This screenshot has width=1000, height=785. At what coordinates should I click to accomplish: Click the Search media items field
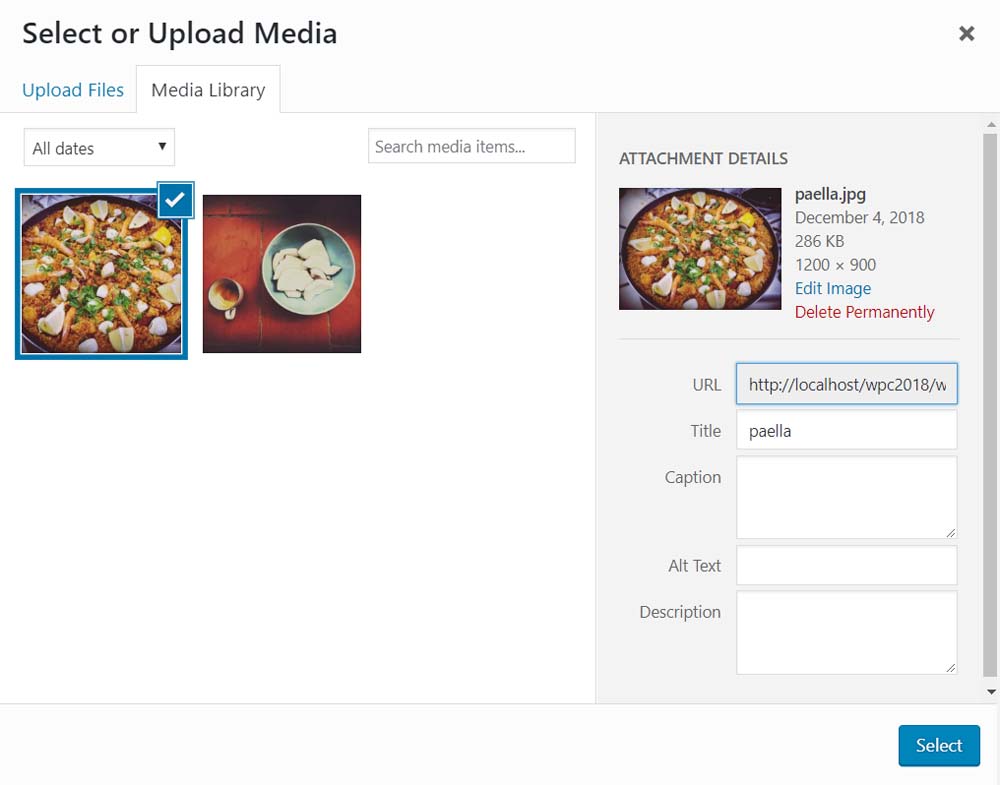(x=471, y=146)
